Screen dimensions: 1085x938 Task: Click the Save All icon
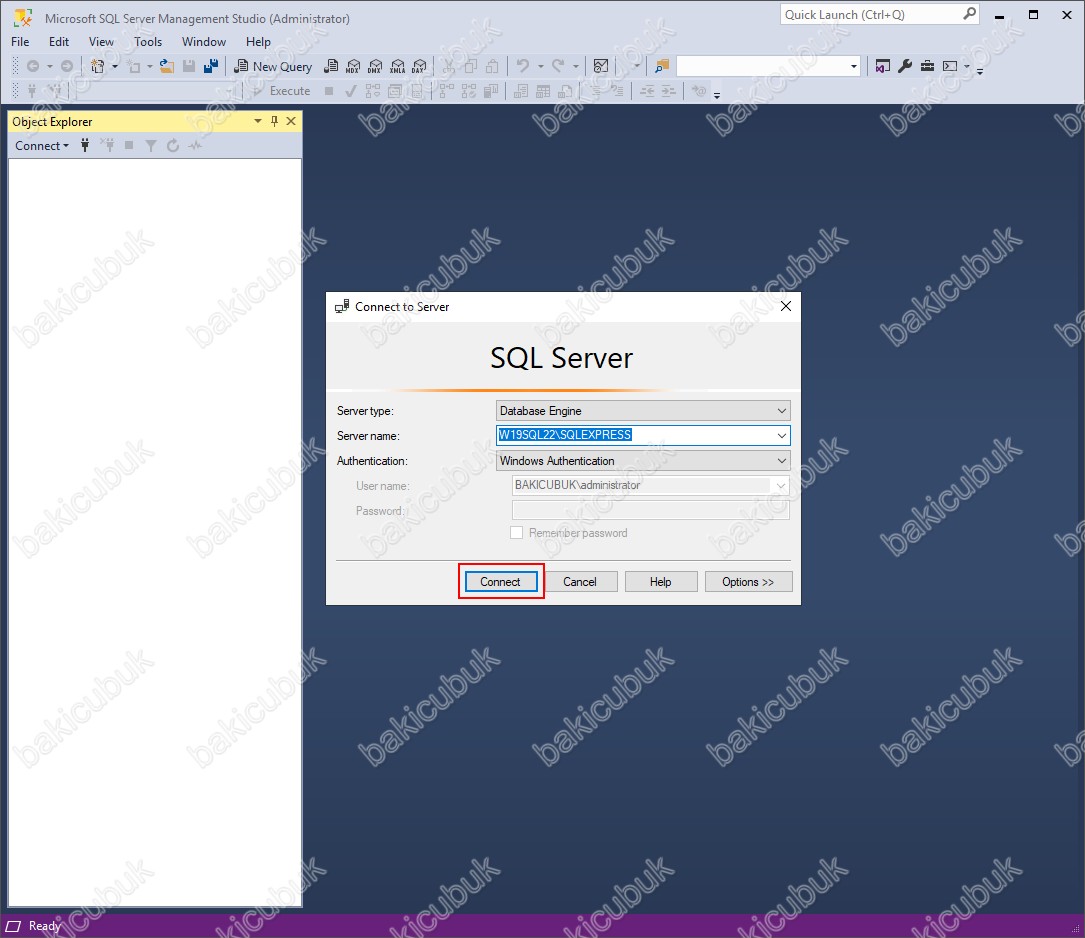point(211,66)
